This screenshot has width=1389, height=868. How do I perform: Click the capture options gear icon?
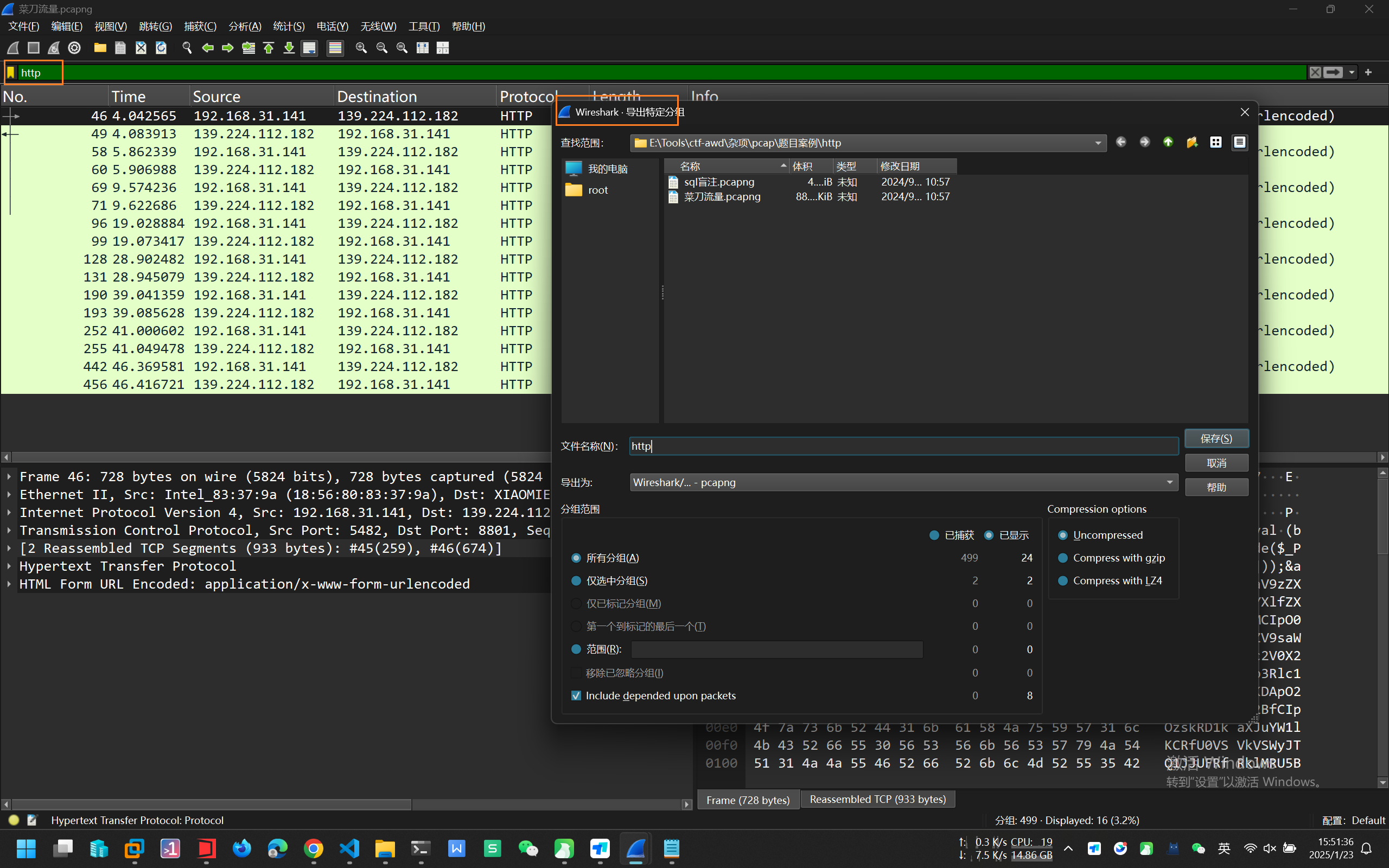coord(74,48)
